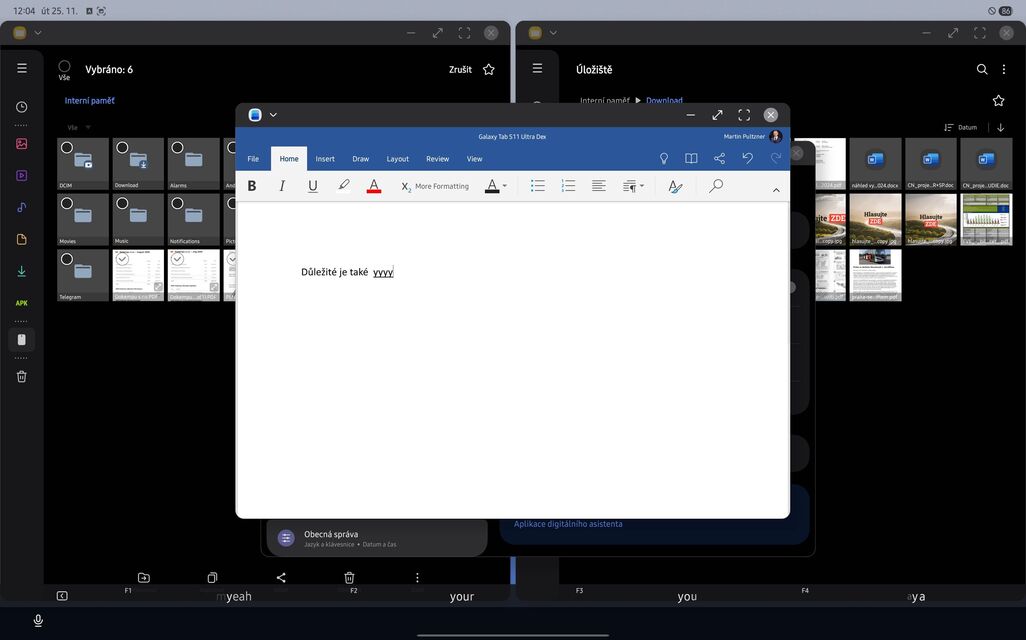Viewport: 1026px width, 640px height.
Task: Select the Movies folder checkbox
Action: pos(67,203)
